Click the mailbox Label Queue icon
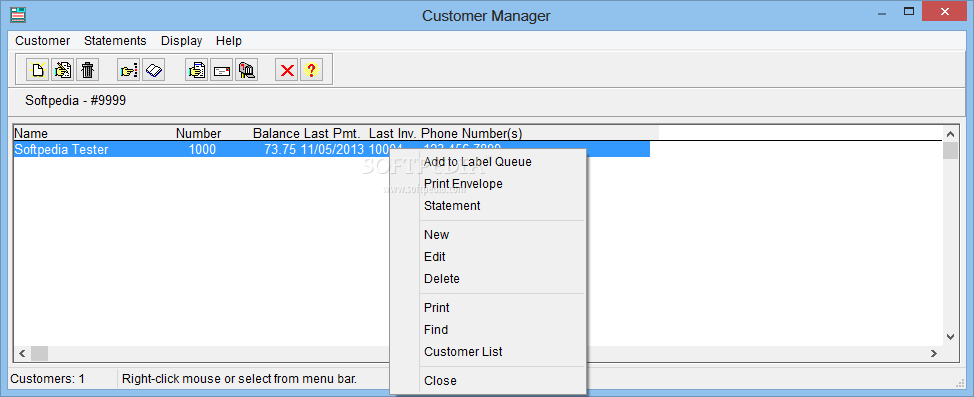The image size is (974, 397). pos(247,70)
